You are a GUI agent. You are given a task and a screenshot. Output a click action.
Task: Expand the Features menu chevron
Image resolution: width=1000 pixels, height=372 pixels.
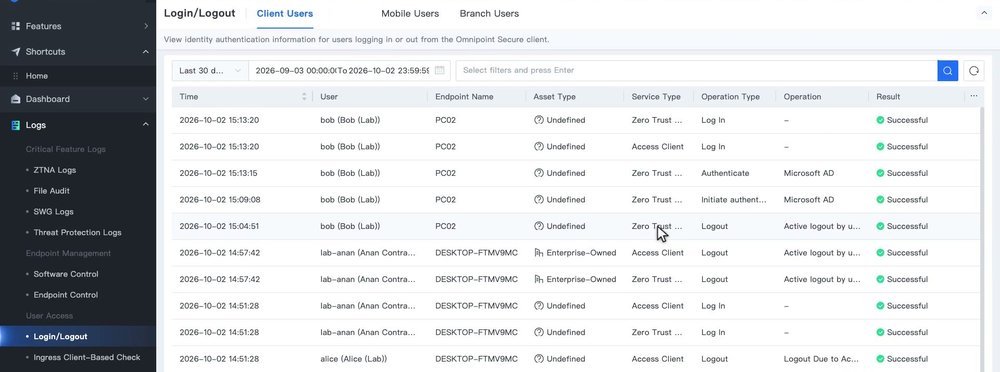145,26
